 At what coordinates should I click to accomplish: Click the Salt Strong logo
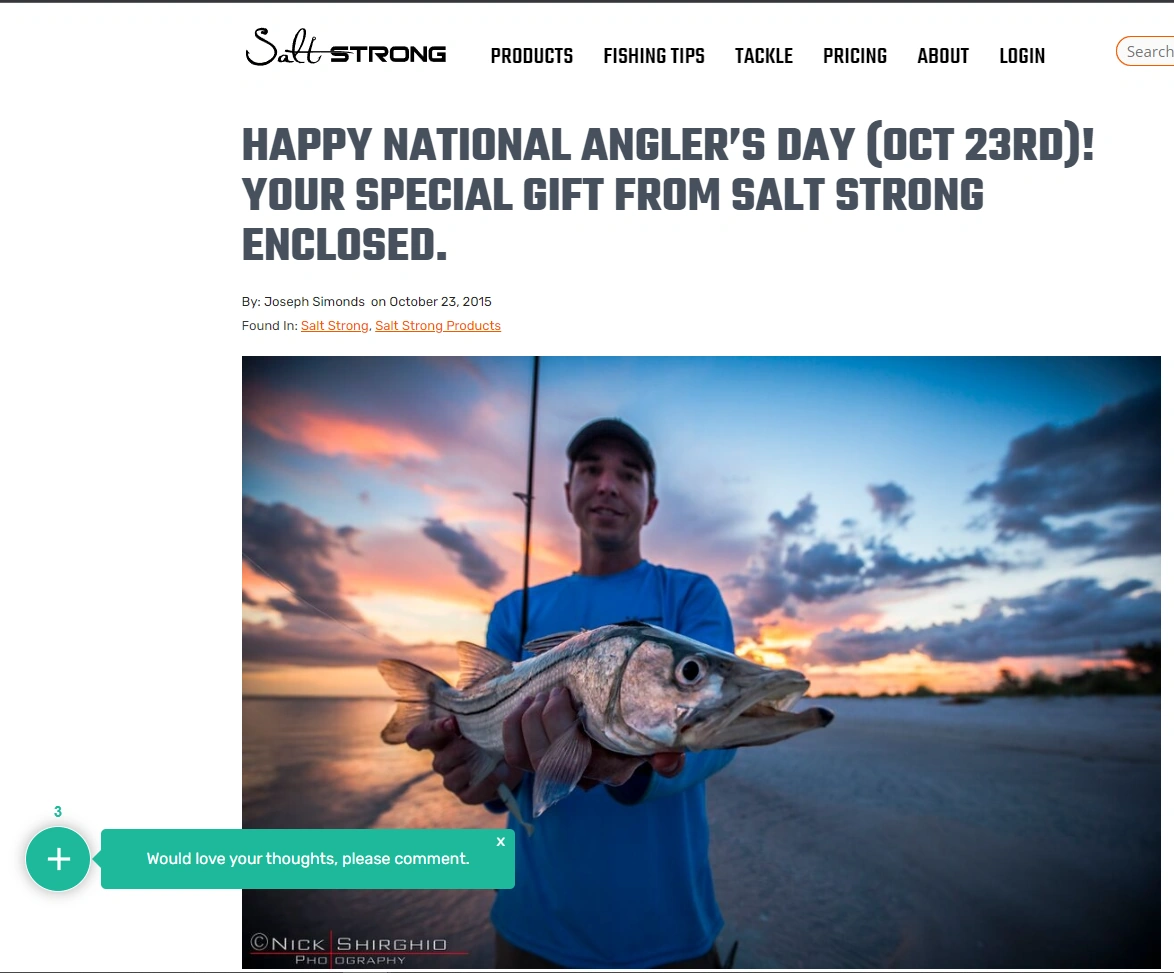(345, 48)
